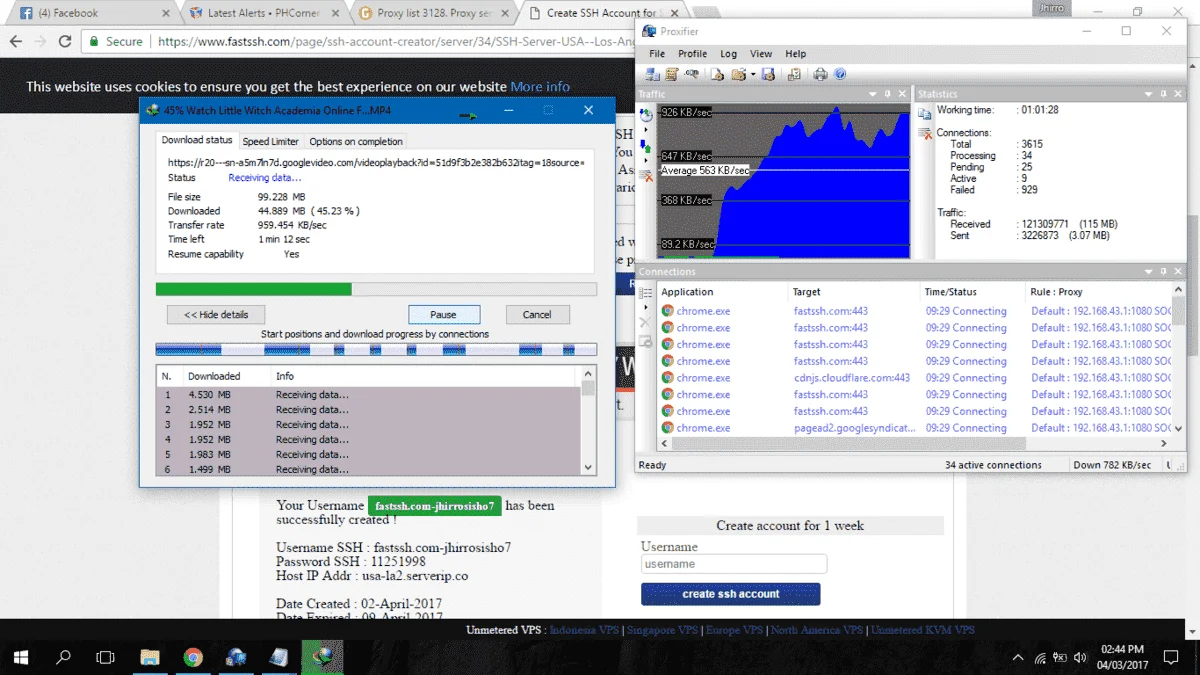Viewport: 1200px width, 675px height.
Task: Open the File menu in Proxifier
Action: click(657, 54)
